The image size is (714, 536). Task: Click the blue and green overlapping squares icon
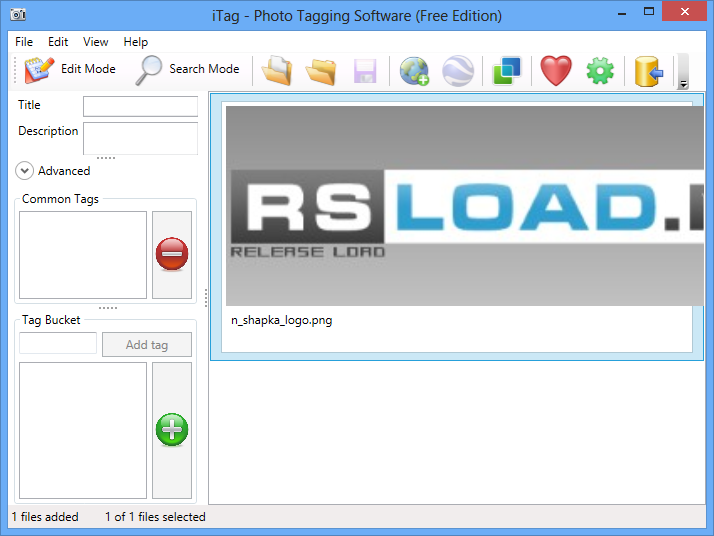[x=507, y=71]
